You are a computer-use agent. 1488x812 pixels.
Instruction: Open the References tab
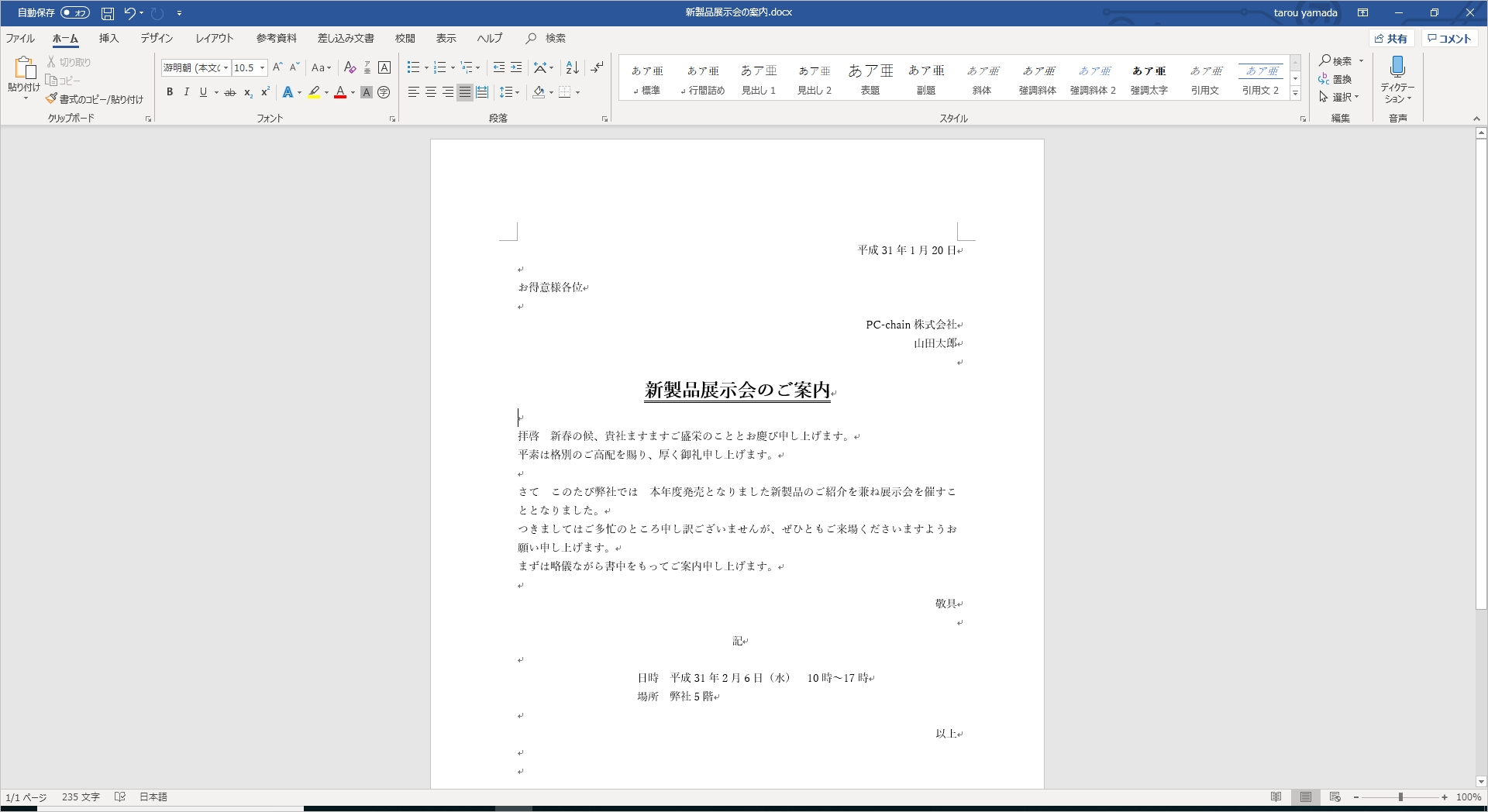(x=277, y=38)
